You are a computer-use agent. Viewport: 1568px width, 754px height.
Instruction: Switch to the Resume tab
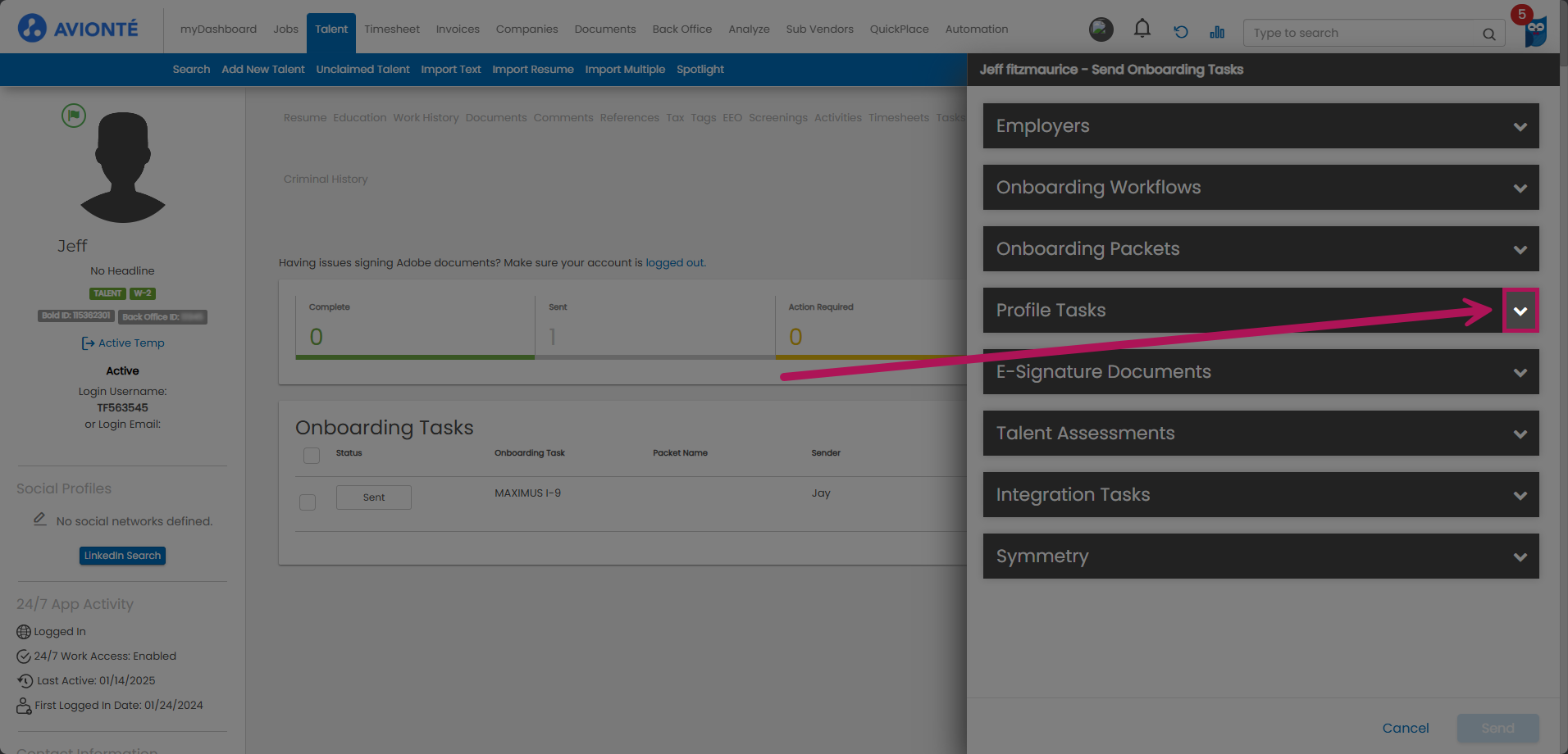pos(305,118)
